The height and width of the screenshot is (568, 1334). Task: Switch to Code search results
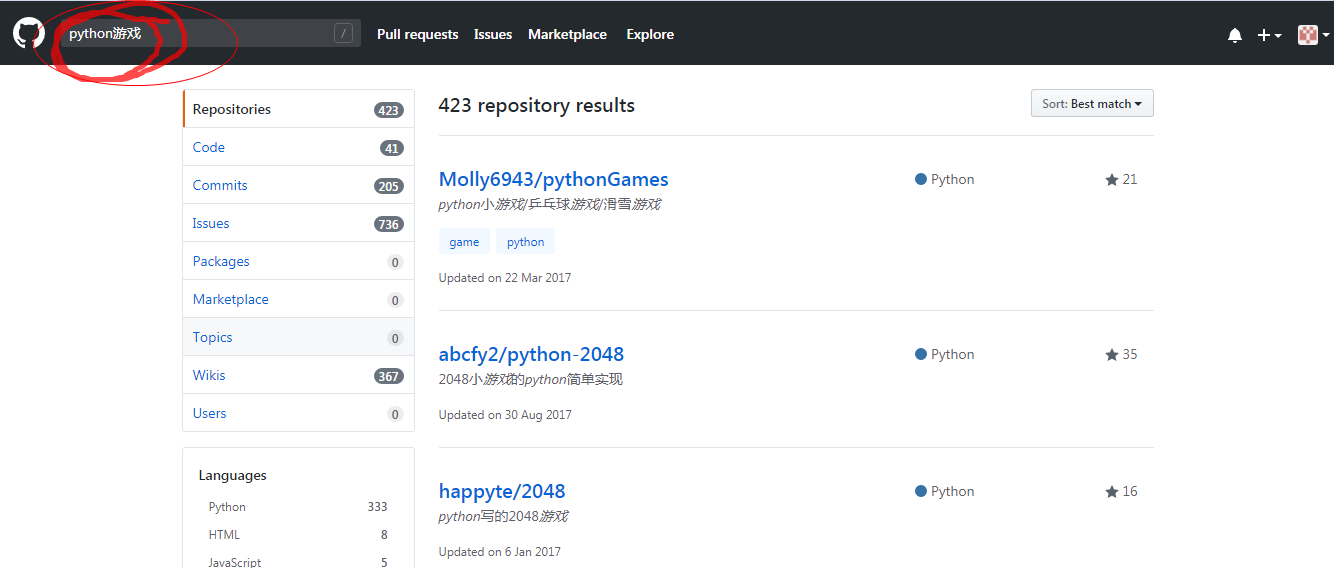click(x=298, y=147)
